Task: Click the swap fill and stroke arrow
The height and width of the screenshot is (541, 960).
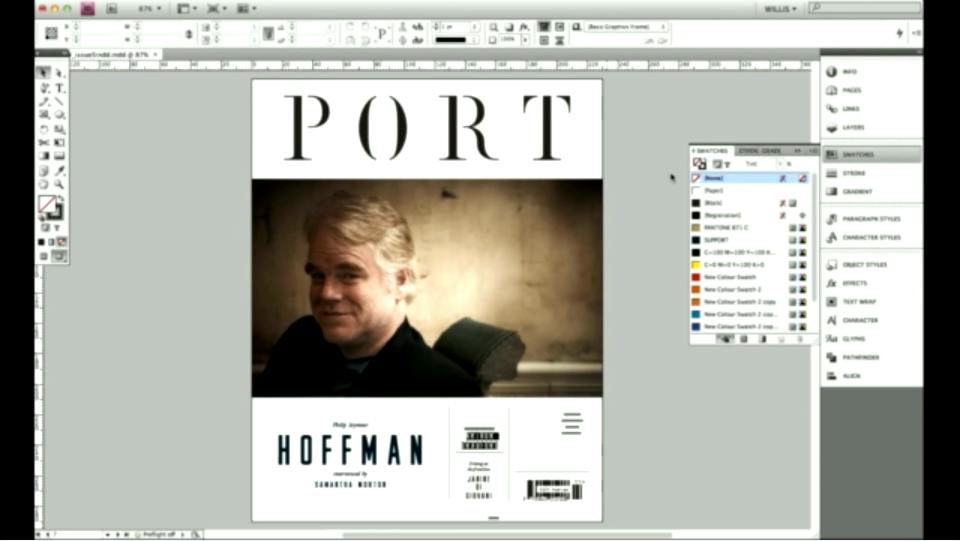Action: [61, 199]
